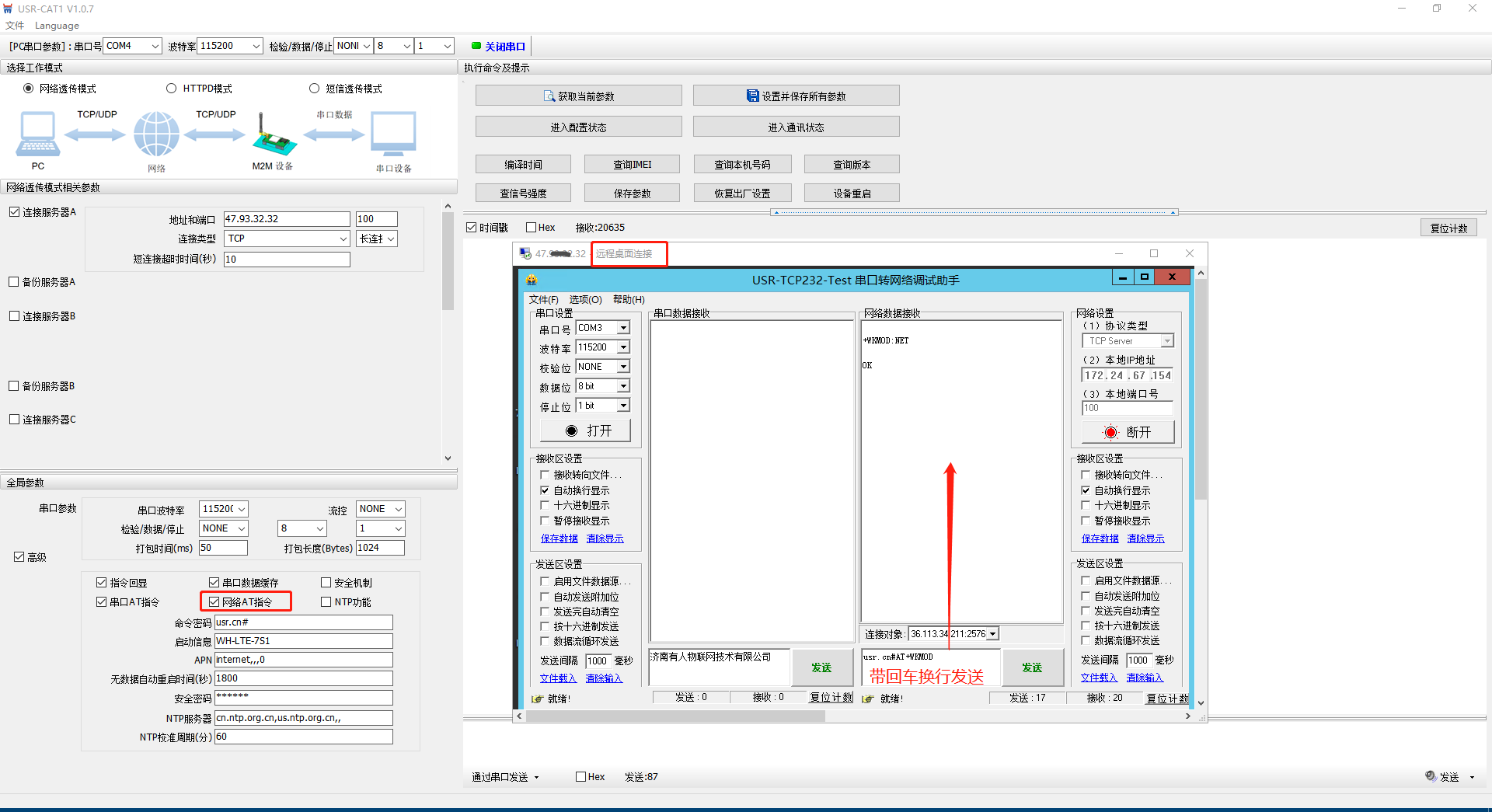Click network 发送 button beside usr.cn#AT+WKMOD

[x=1032, y=667]
